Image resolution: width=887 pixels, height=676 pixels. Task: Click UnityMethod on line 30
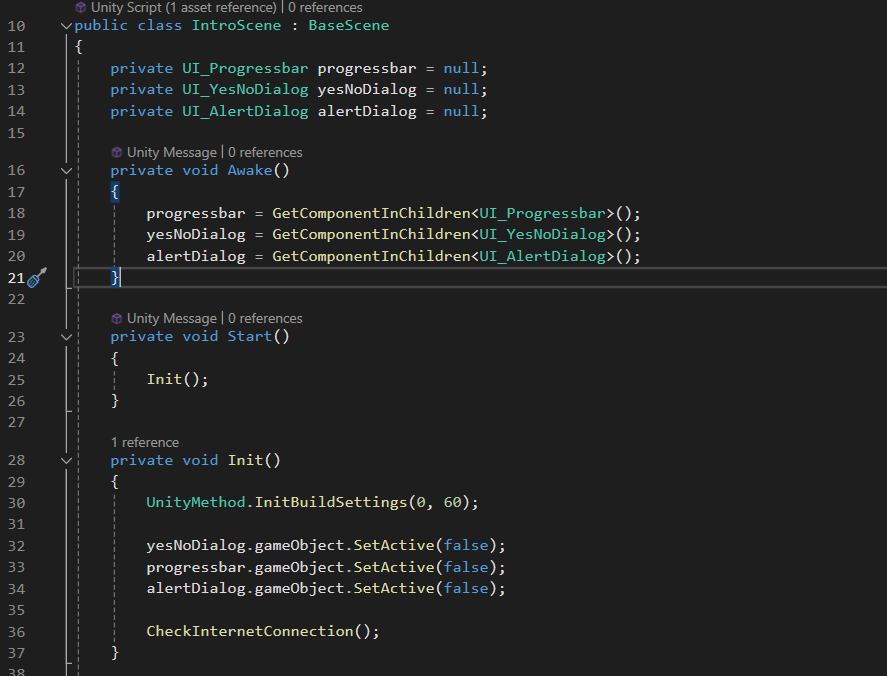(x=196, y=502)
